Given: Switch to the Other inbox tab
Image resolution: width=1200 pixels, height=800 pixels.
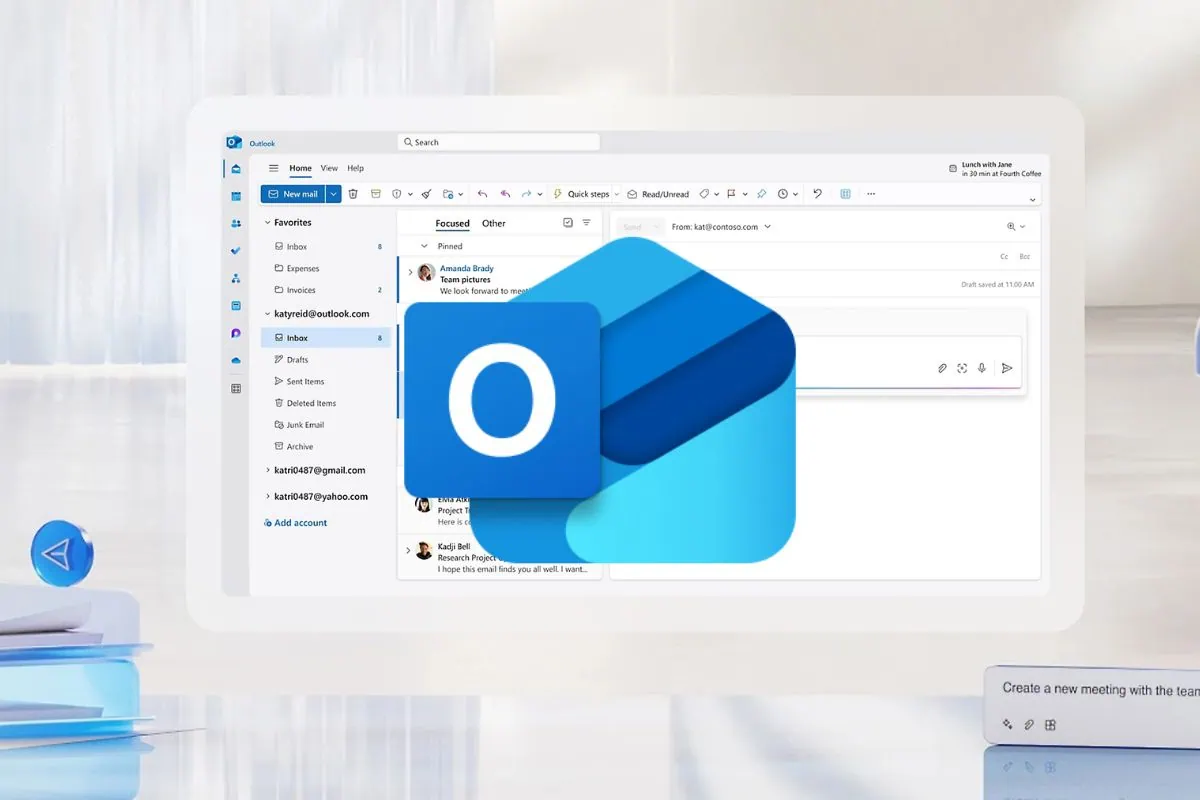Looking at the screenshot, I should coord(494,223).
